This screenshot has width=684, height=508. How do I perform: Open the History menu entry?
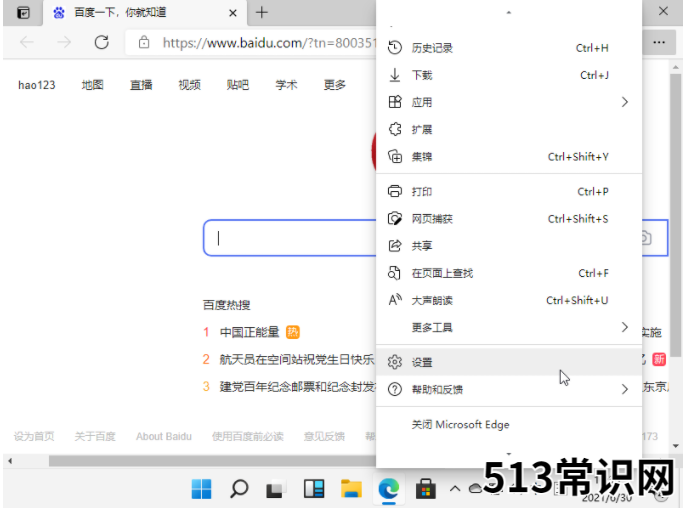click(x=509, y=48)
